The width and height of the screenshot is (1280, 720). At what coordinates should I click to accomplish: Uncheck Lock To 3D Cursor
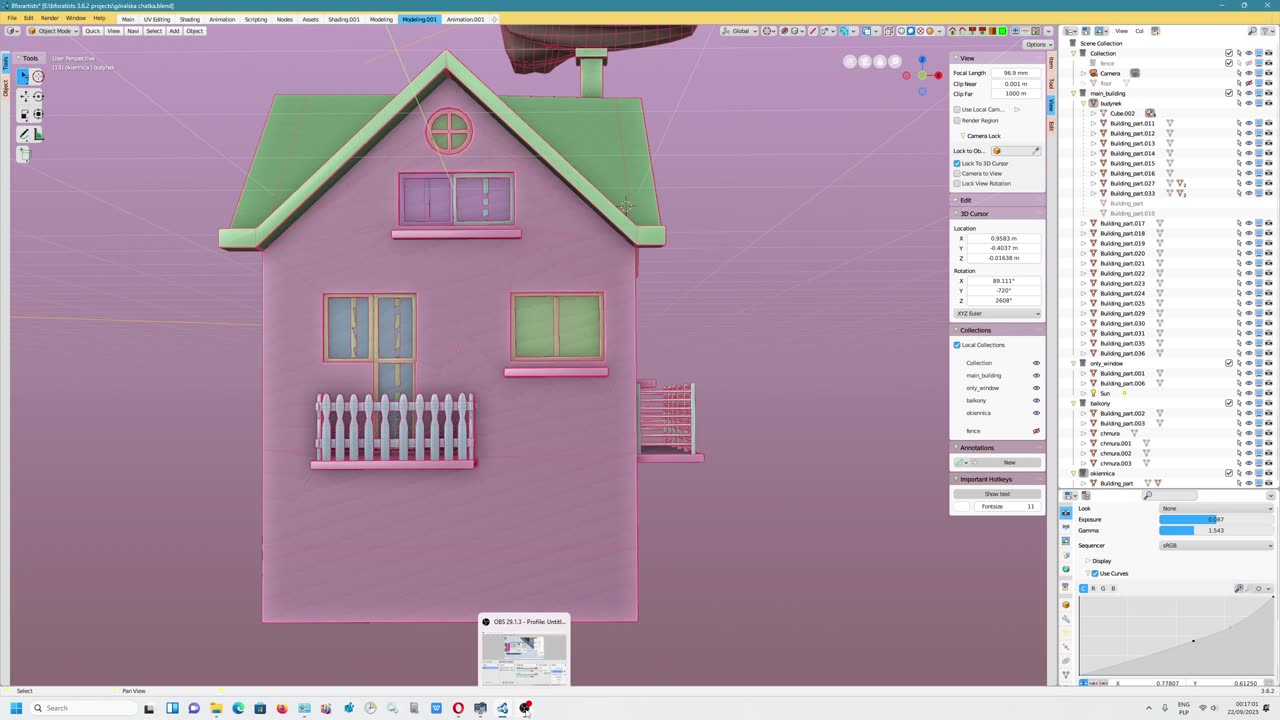coord(957,163)
